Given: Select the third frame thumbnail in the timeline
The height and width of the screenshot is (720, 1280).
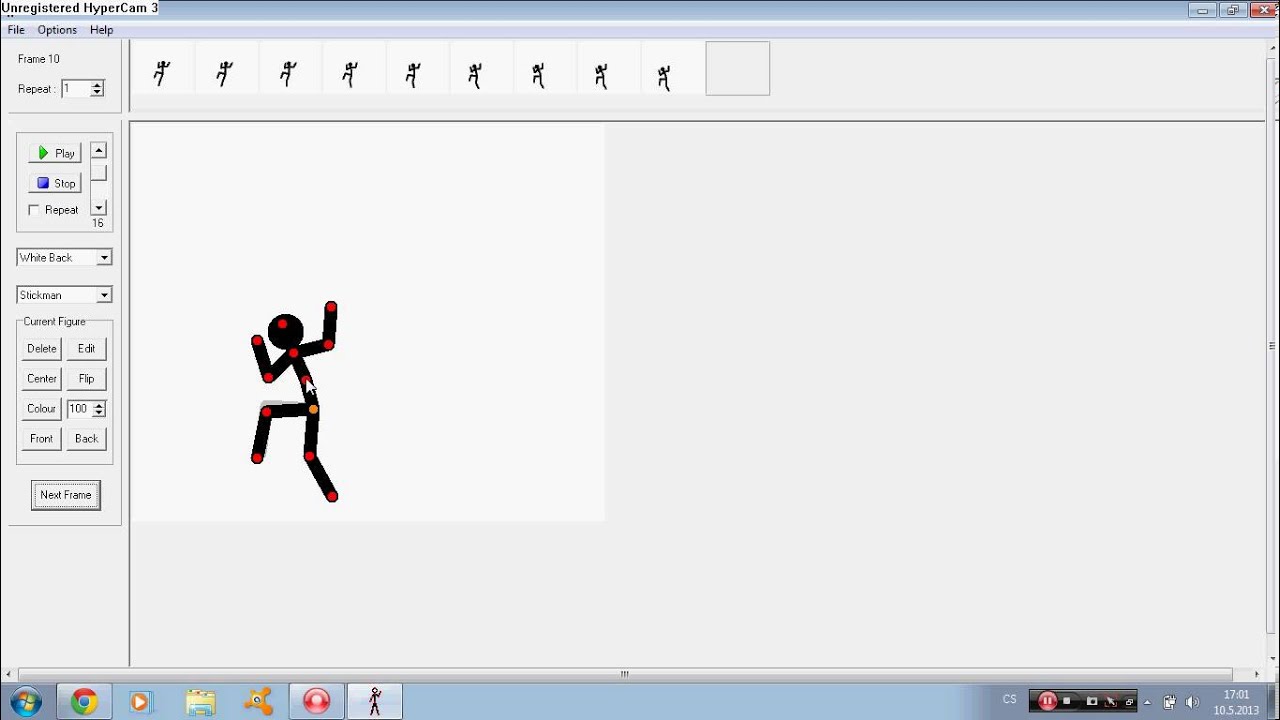Looking at the screenshot, I should tap(289, 69).
